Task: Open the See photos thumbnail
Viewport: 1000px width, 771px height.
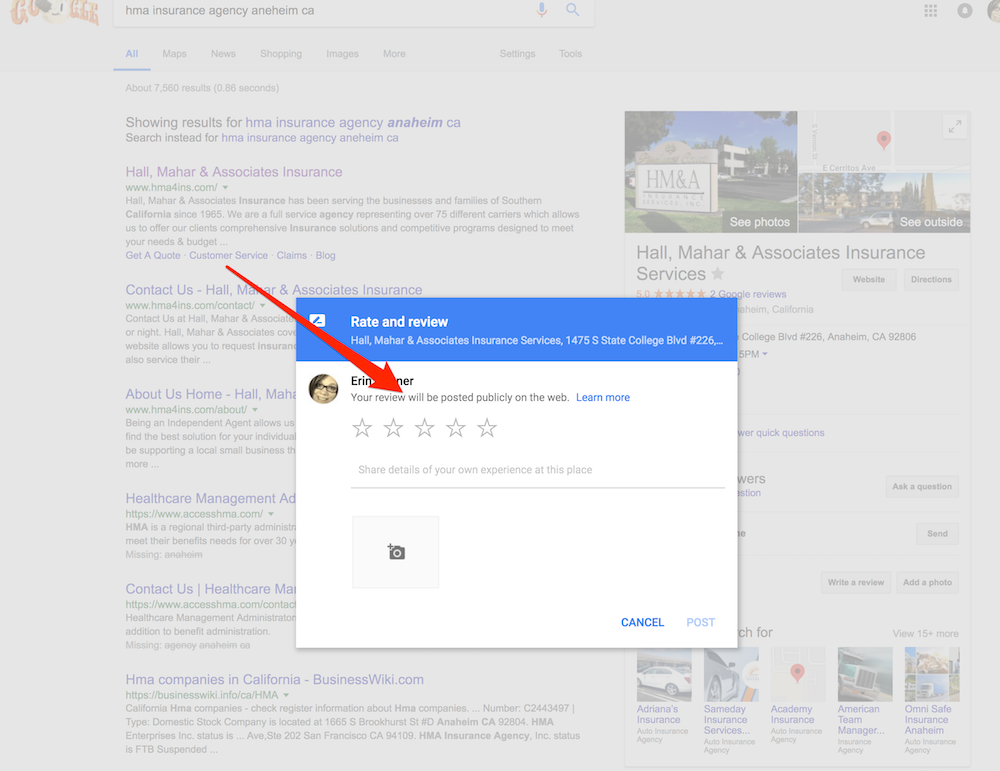Action: 710,172
